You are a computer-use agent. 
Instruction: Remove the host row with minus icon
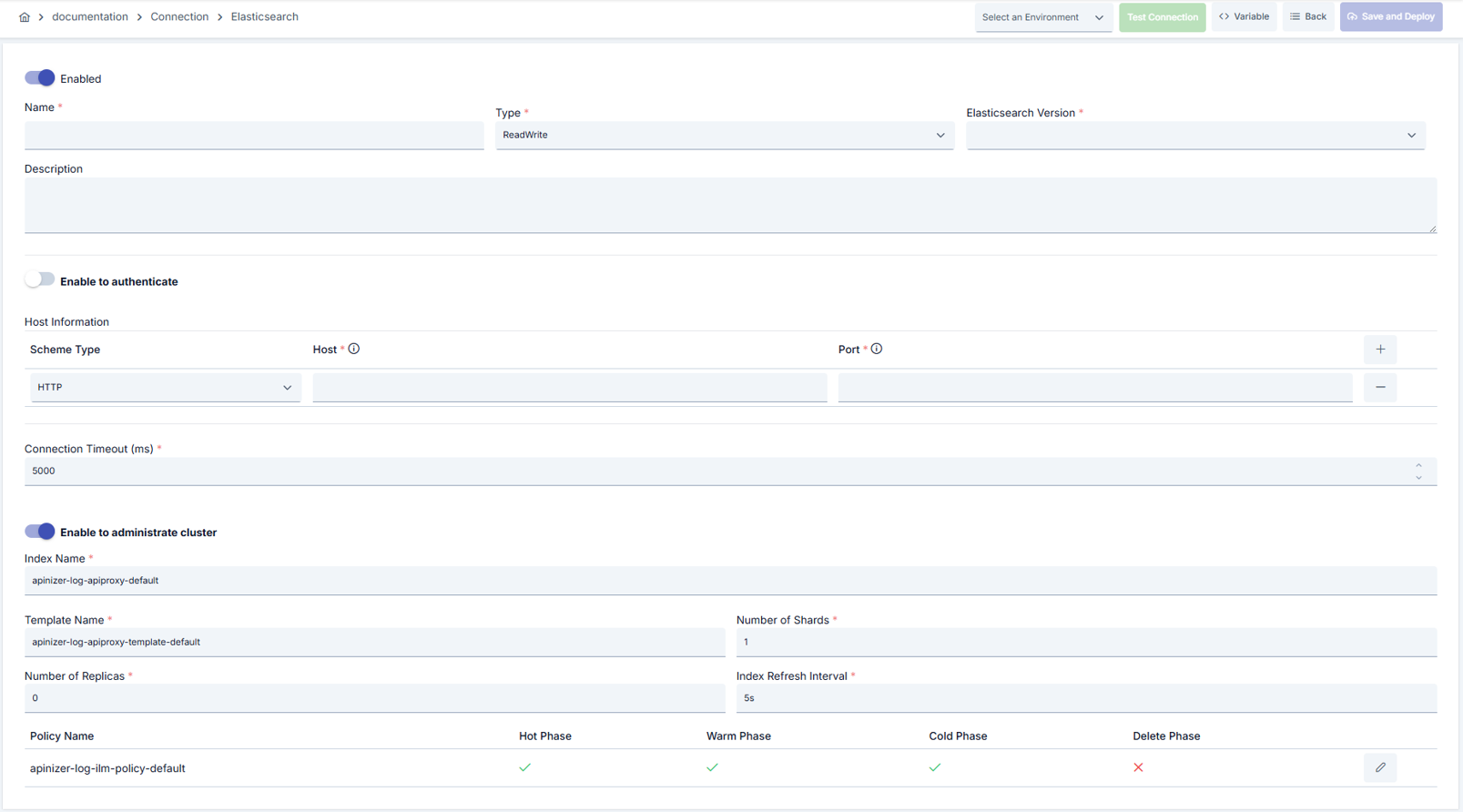1380,388
